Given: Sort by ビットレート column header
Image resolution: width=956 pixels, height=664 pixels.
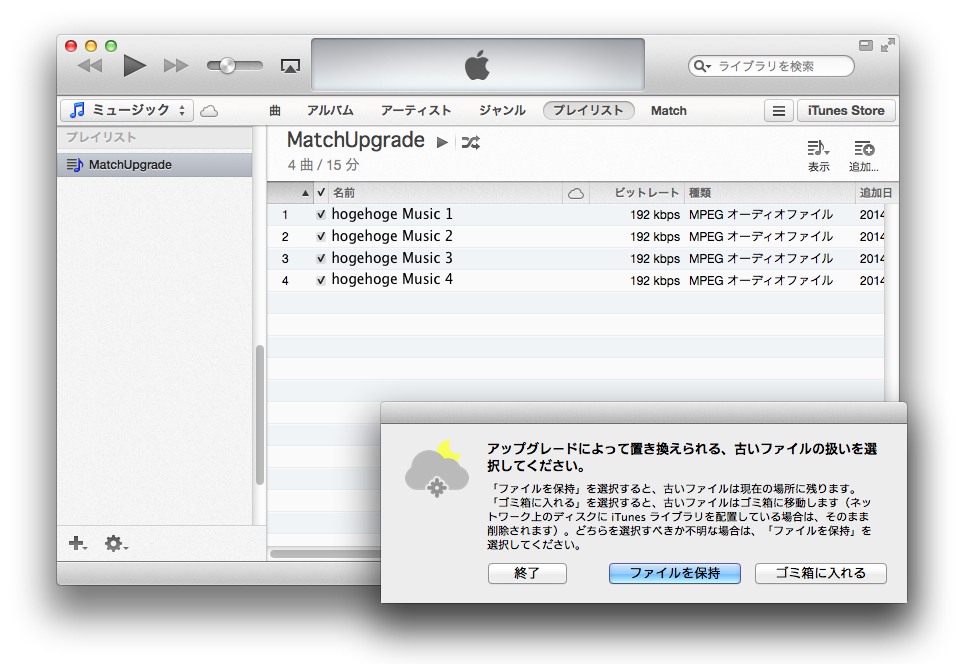Looking at the screenshot, I should pyautogui.click(x=637, y=193).
